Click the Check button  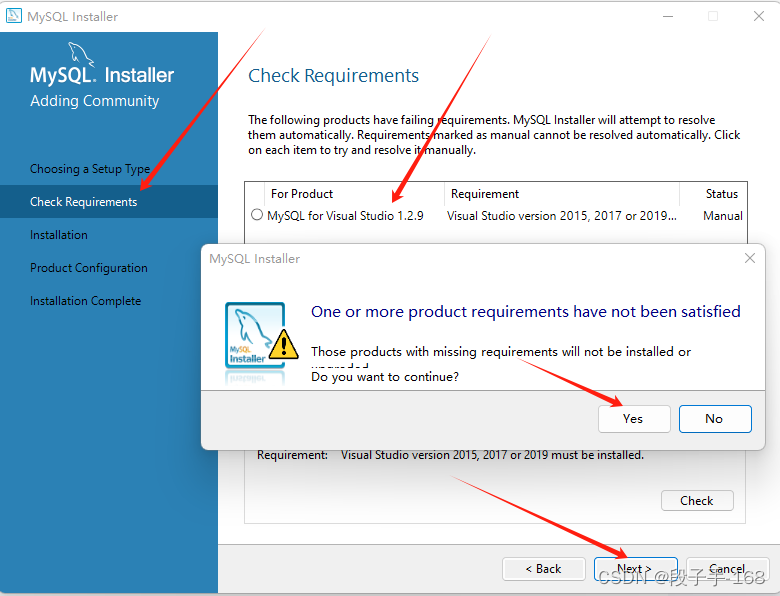(x=696, y=500)
